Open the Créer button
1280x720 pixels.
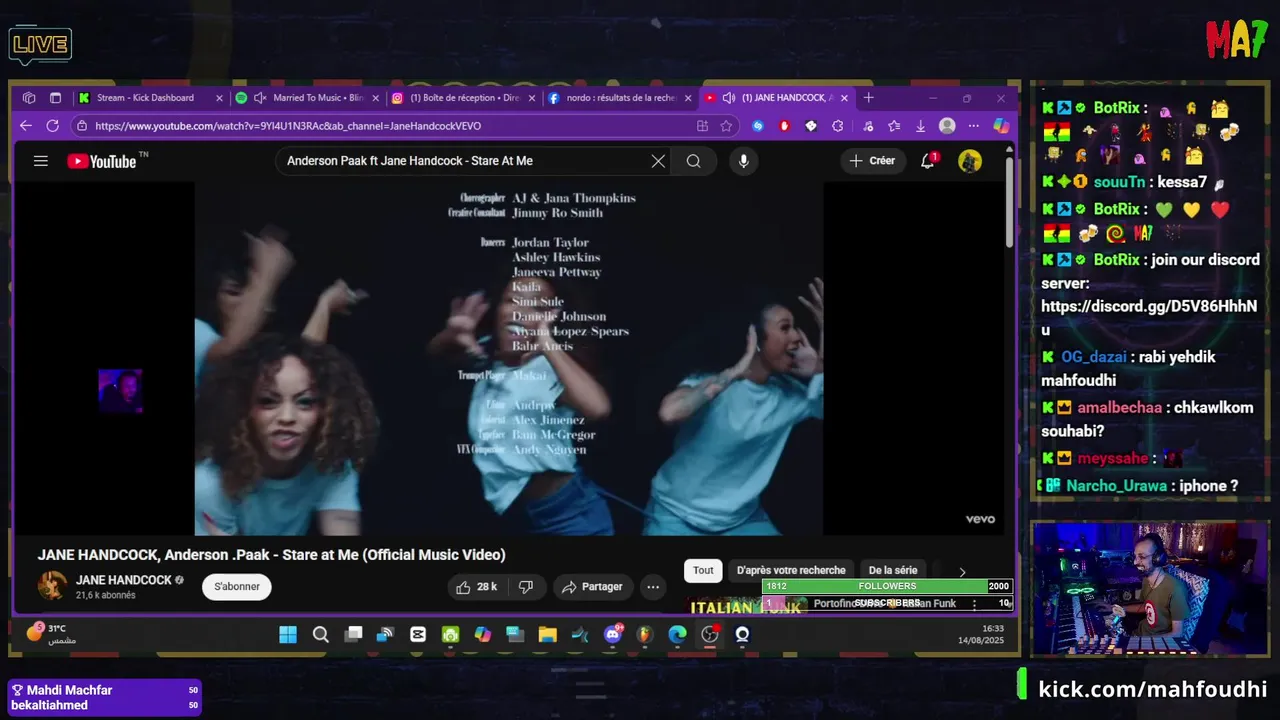[872, 161]
